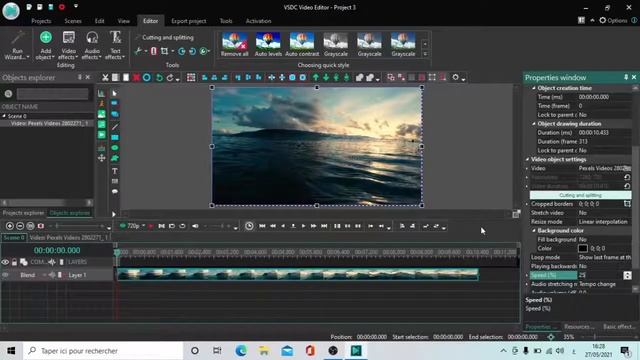Open the Text effects menu
This screenshot has height=360, width=640.
115,45
